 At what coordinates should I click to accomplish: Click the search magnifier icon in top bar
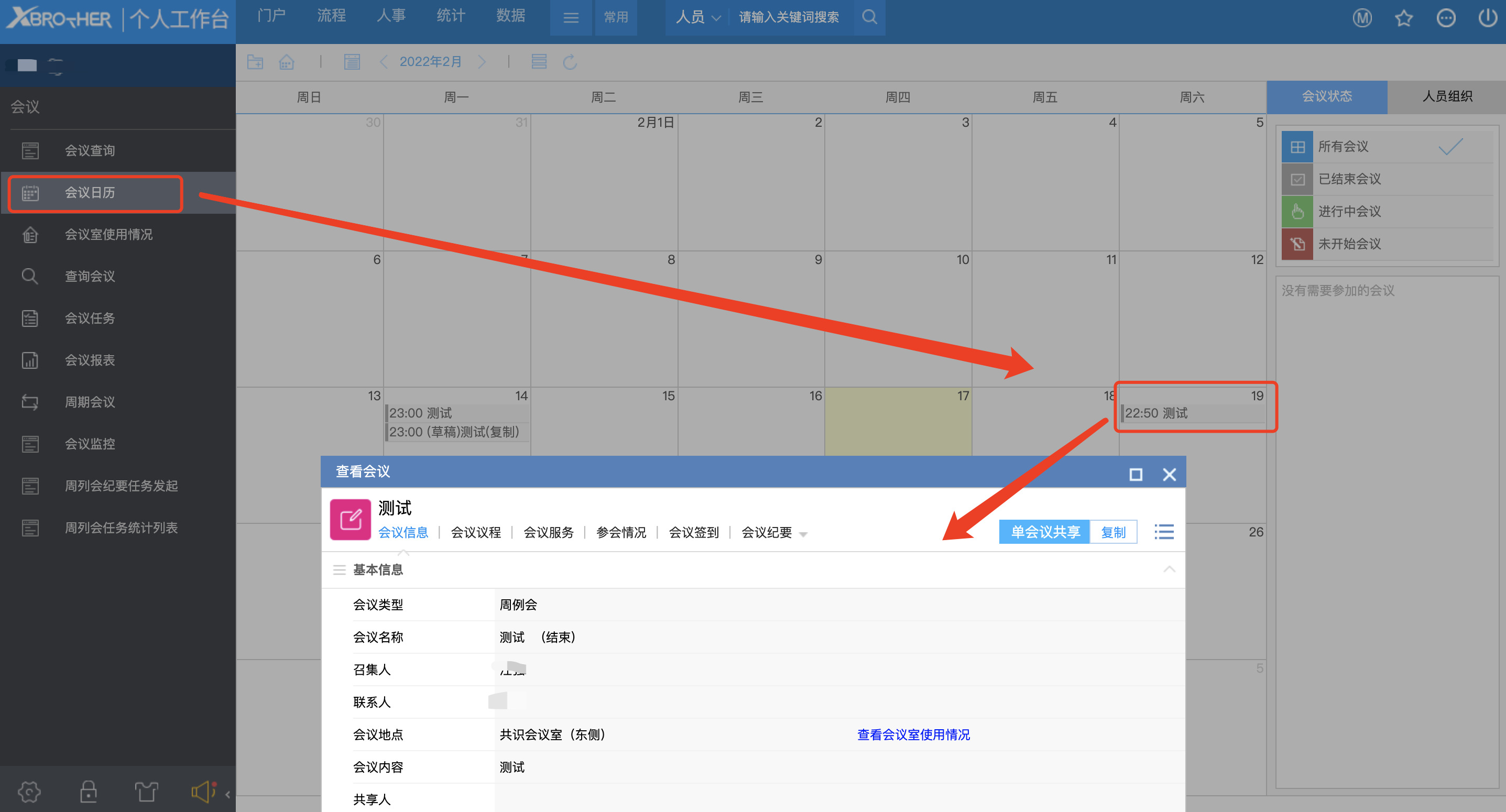(x=869, y=17)
